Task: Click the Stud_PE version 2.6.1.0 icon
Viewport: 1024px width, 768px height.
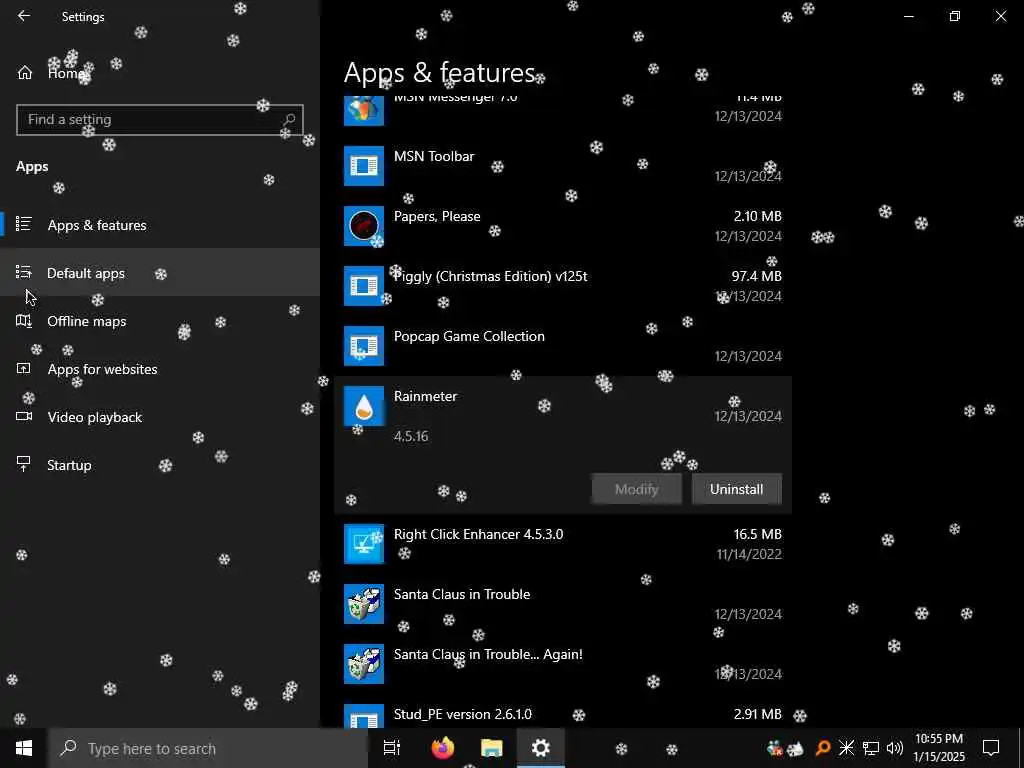Action: [x=364, y=716]
